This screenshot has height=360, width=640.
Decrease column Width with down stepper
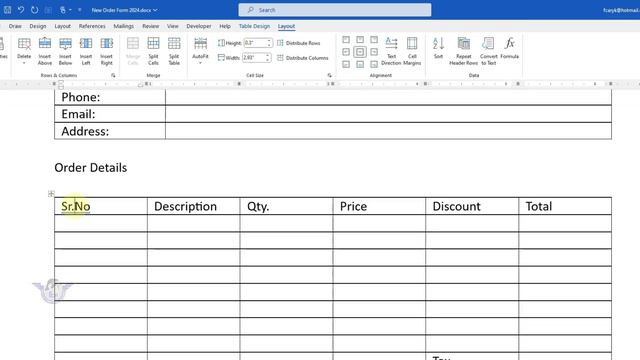tap(268, 60)
